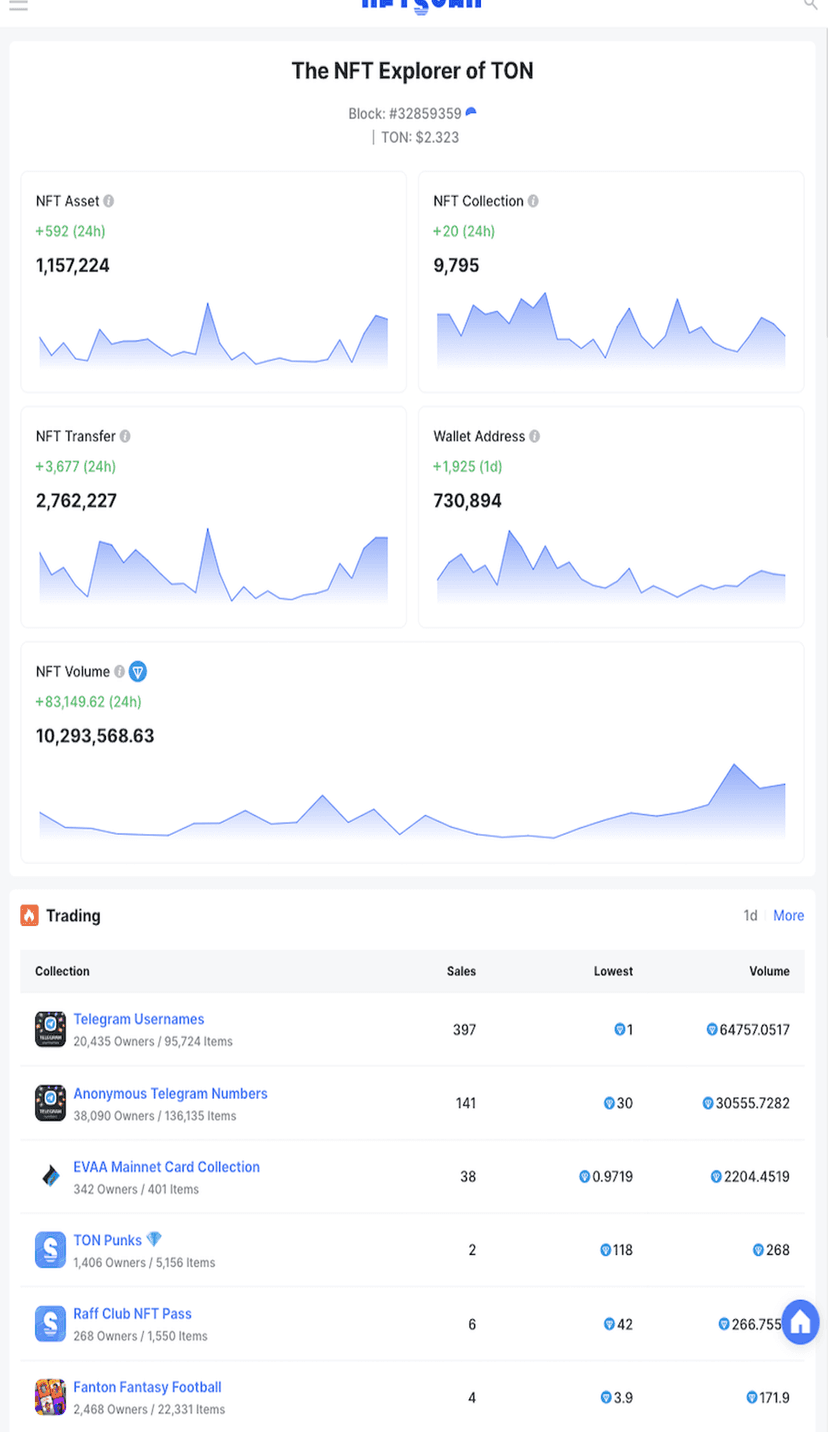Click the NFT Collection info icon
Viewport: 828px width, 1432px height.
click(x=533, y=201)
